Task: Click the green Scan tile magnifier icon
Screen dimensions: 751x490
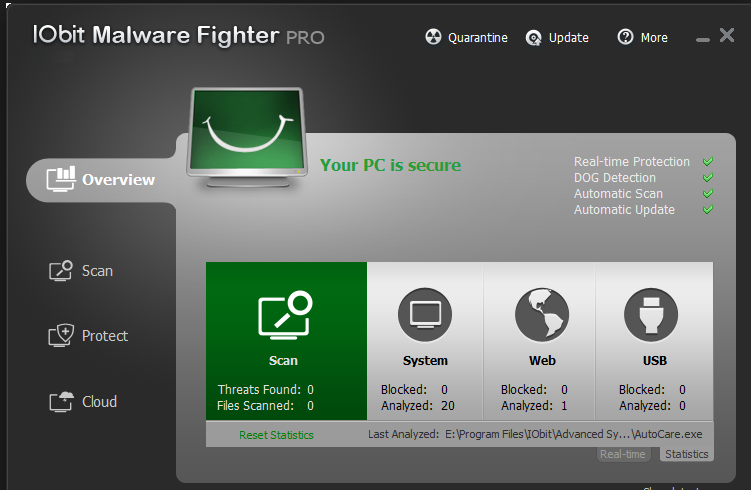Action: pos(285,315)
